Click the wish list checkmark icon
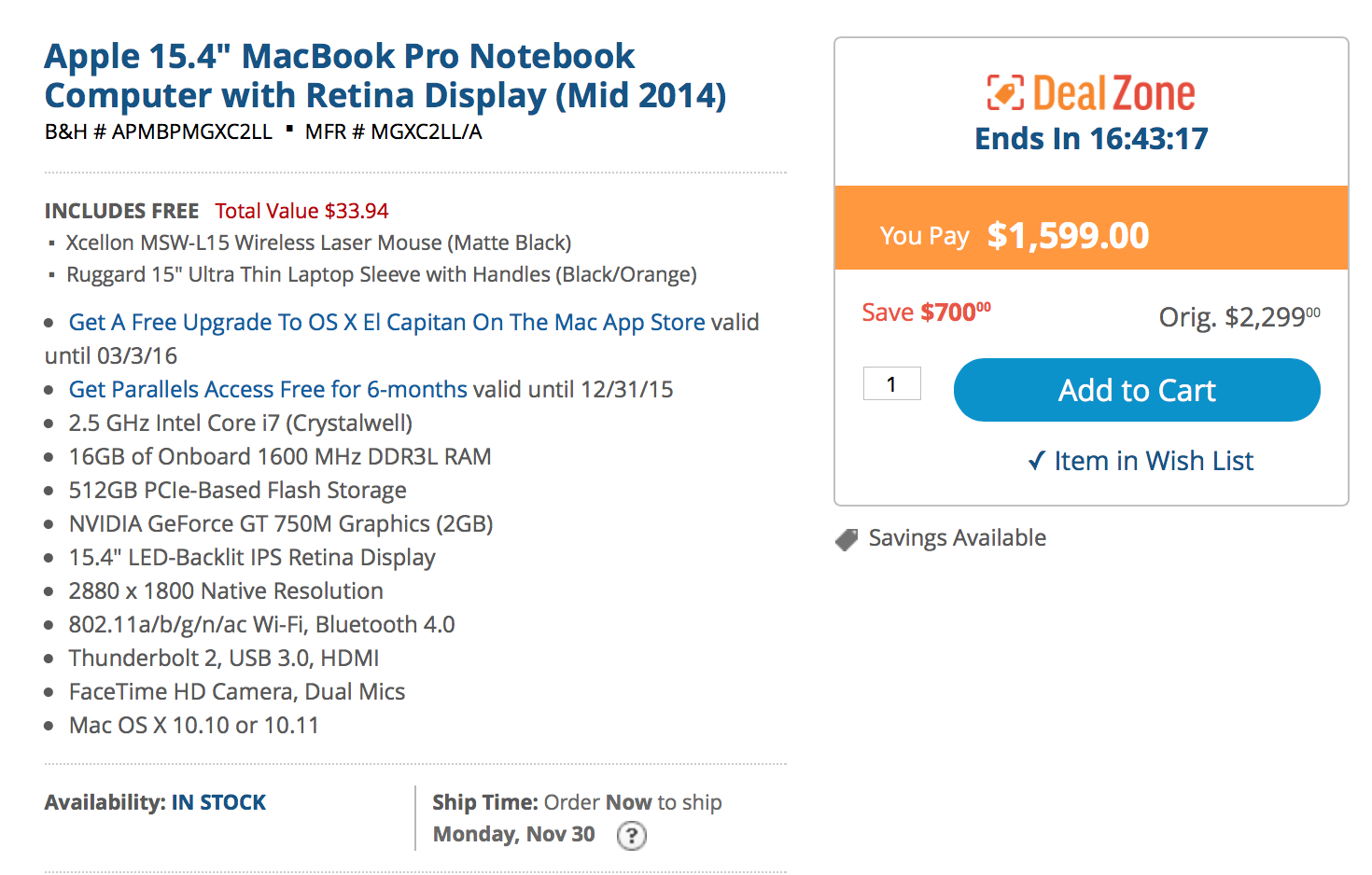1372x875 pixels. [1036, 461]
